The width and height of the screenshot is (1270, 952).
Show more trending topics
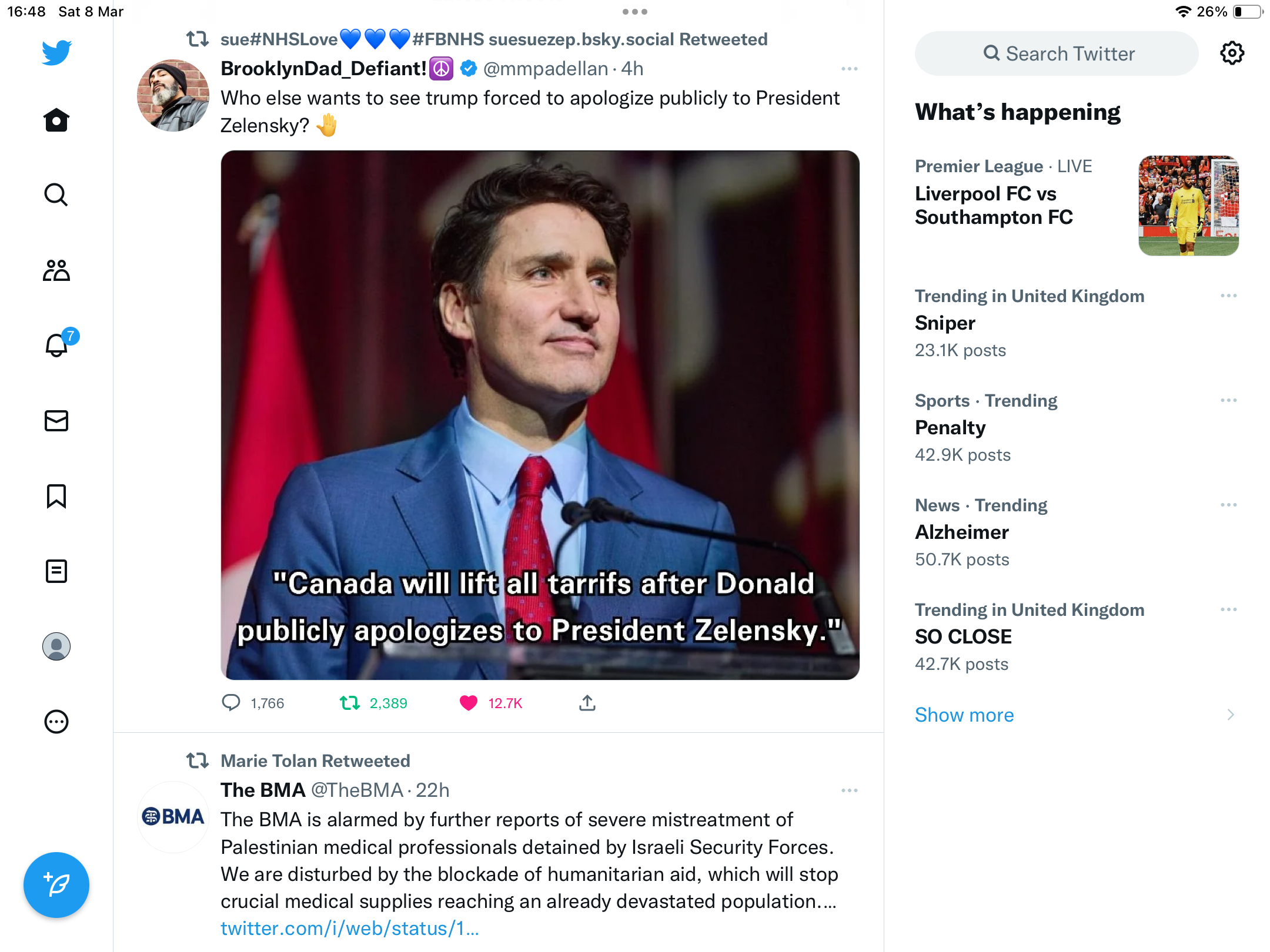click(964, 715)
